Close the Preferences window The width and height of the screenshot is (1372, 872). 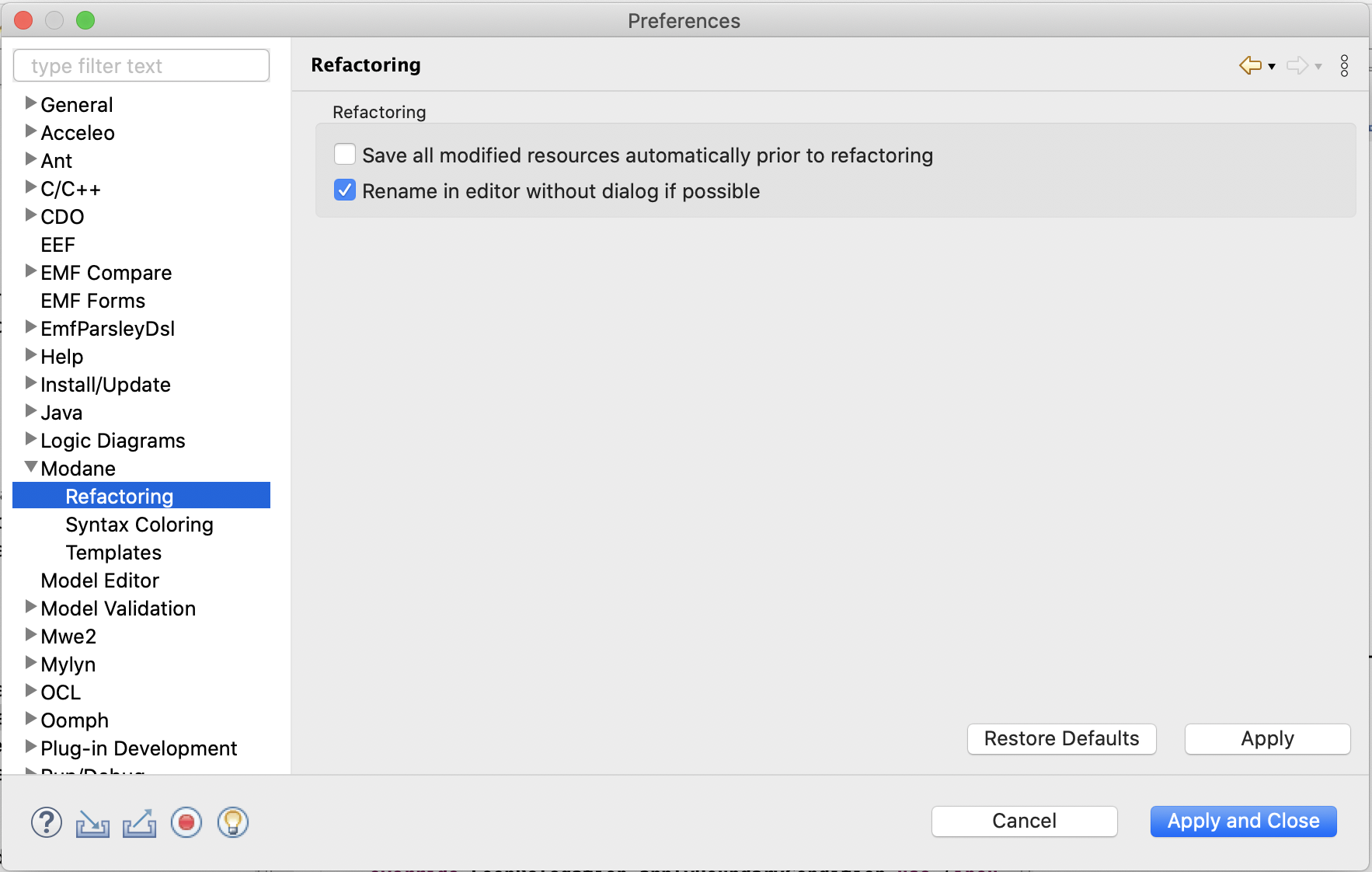[x=23, y=20]
